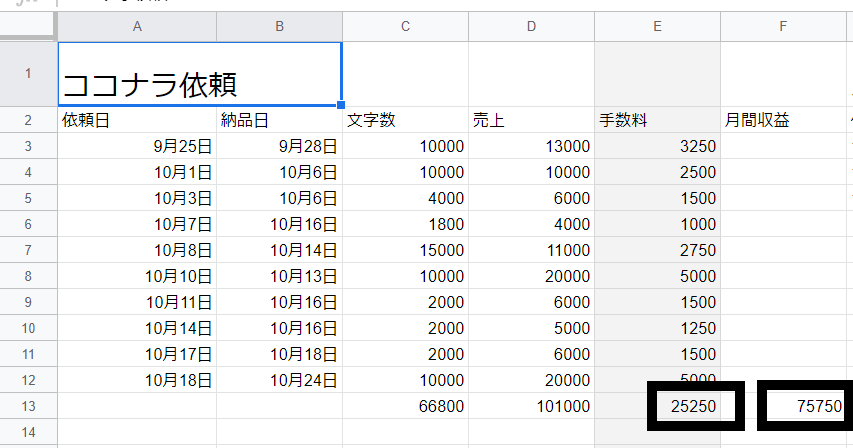
Task: Select the 1000 fee cell
Action: click(x=657, y=224)
